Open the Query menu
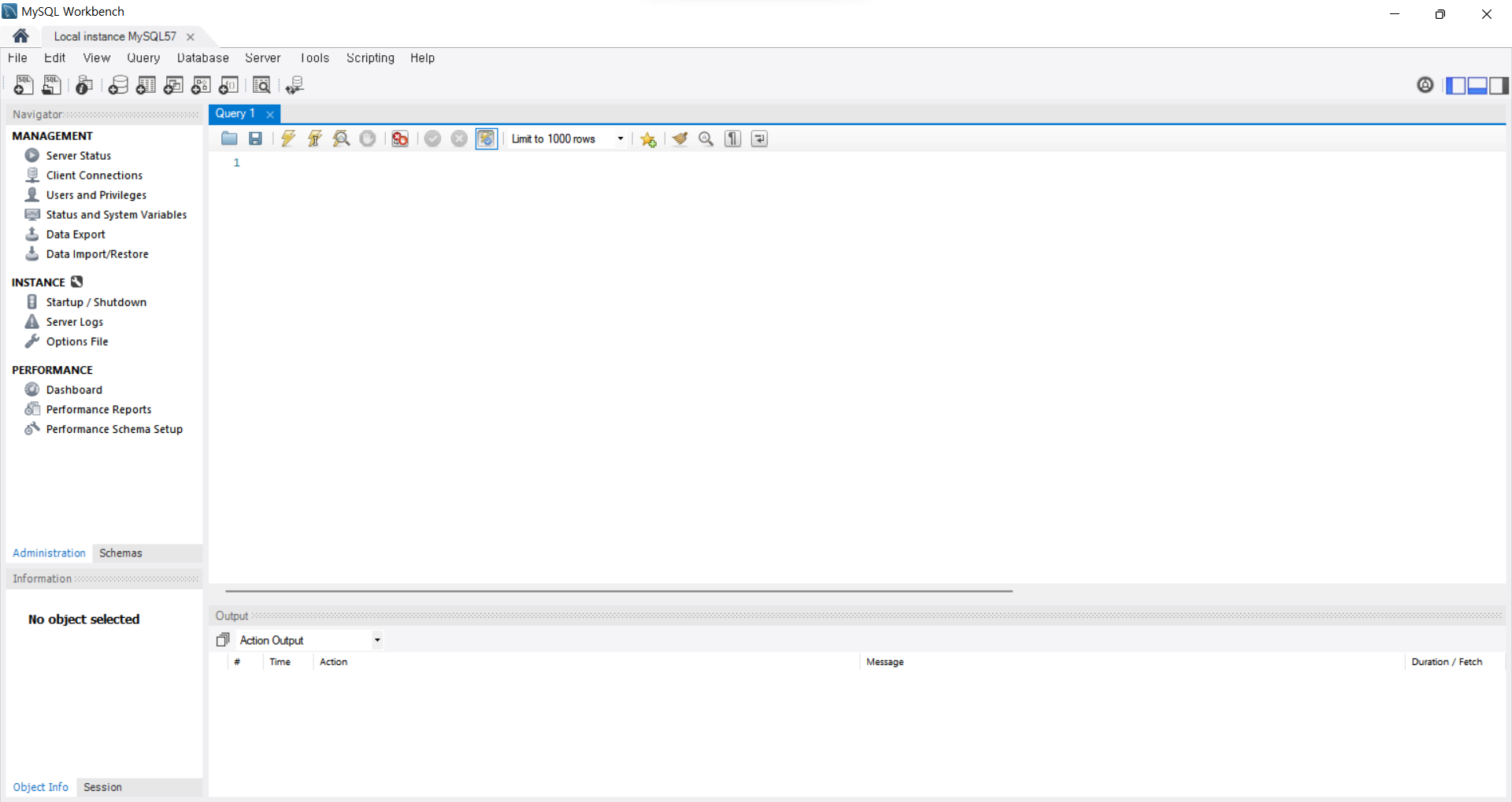This screenshot has height=802, width=1512. click(x=143, y=58)
